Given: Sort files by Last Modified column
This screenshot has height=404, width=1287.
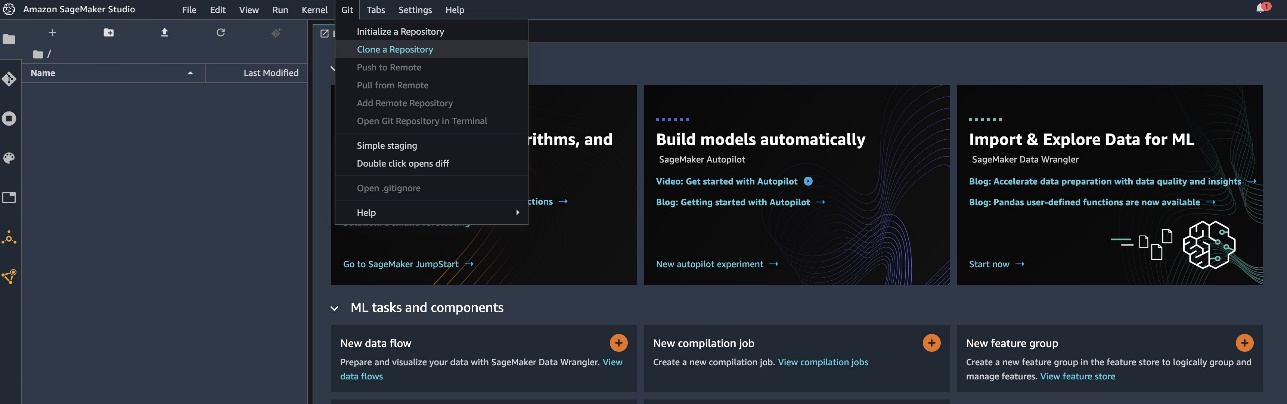Looking at the screenshot, I should coord(256,73).
